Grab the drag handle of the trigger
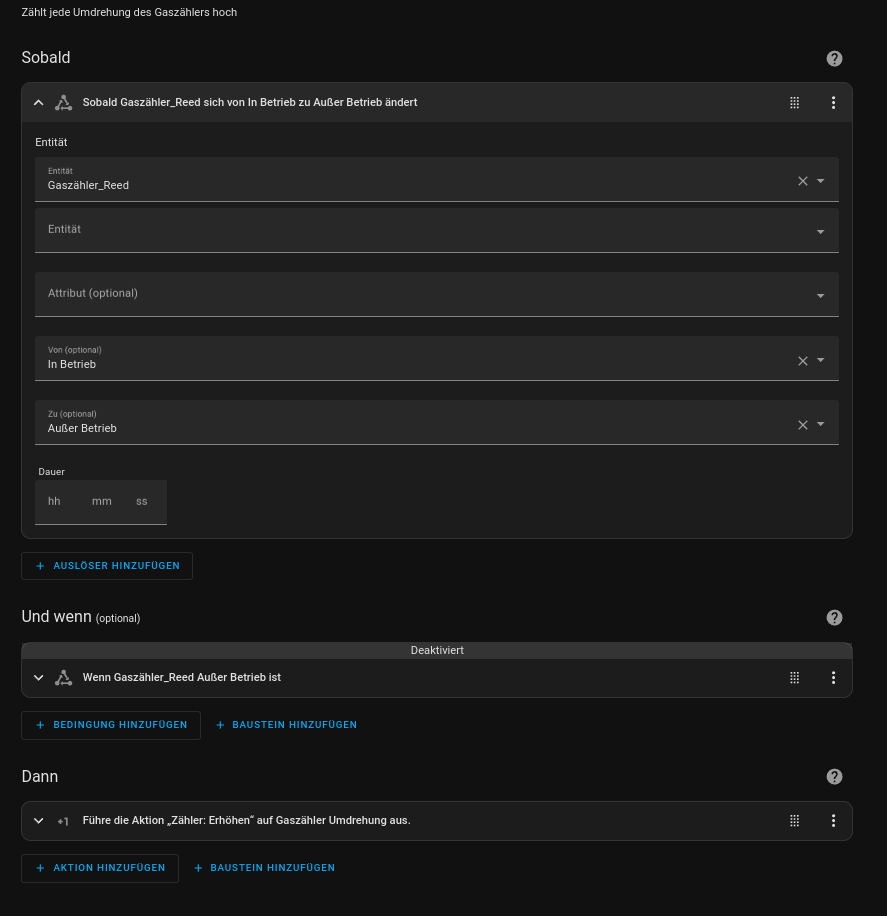The width and height of the screenshot is (887, 916). (794, 102)
